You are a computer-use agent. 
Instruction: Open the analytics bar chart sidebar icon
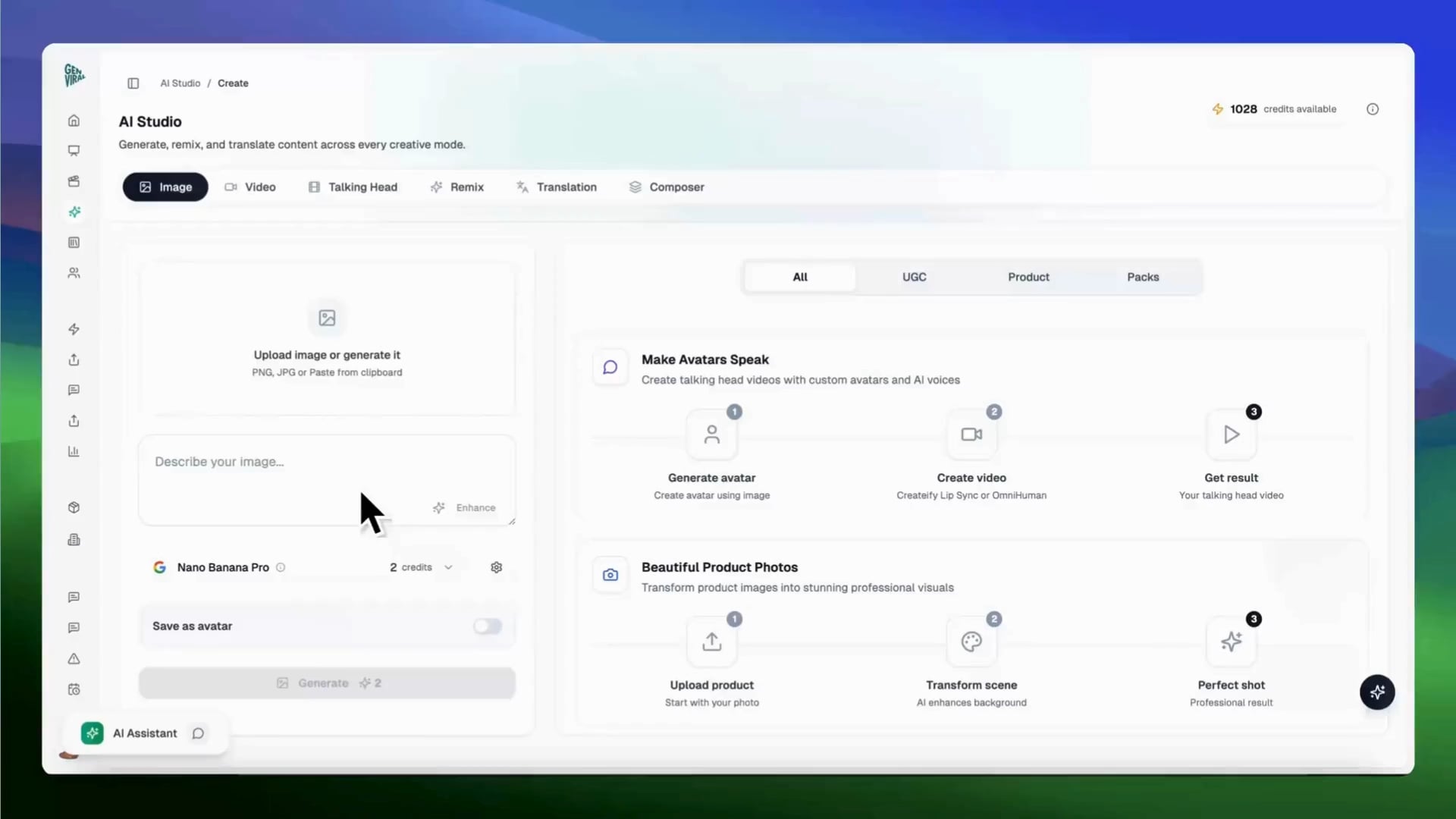(x=74, y=451)
